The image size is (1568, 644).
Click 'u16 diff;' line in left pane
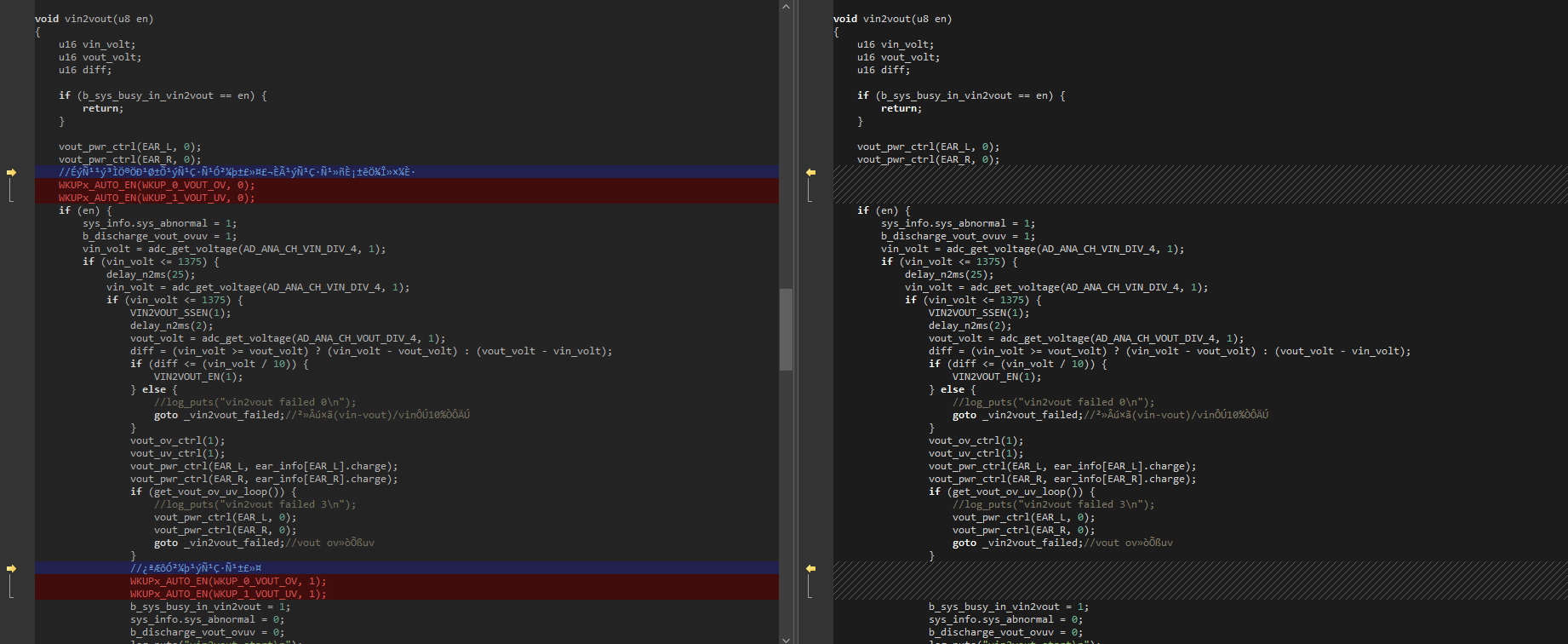85,70
